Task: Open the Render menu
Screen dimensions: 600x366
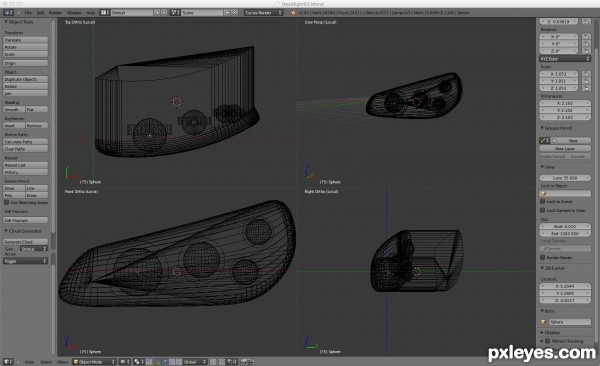Action: pos(55,13)
